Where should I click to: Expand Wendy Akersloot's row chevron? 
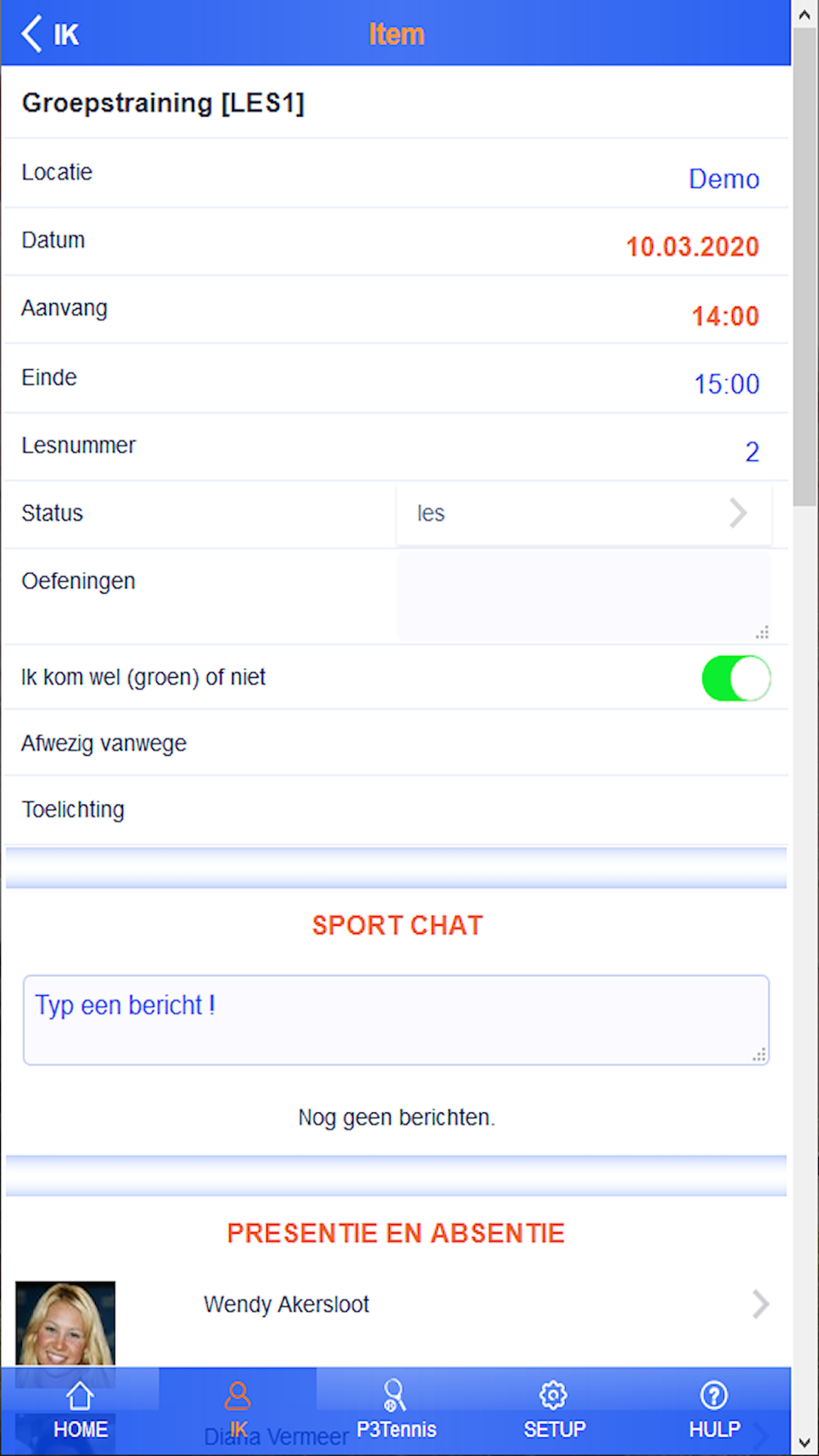point(761,1304)
